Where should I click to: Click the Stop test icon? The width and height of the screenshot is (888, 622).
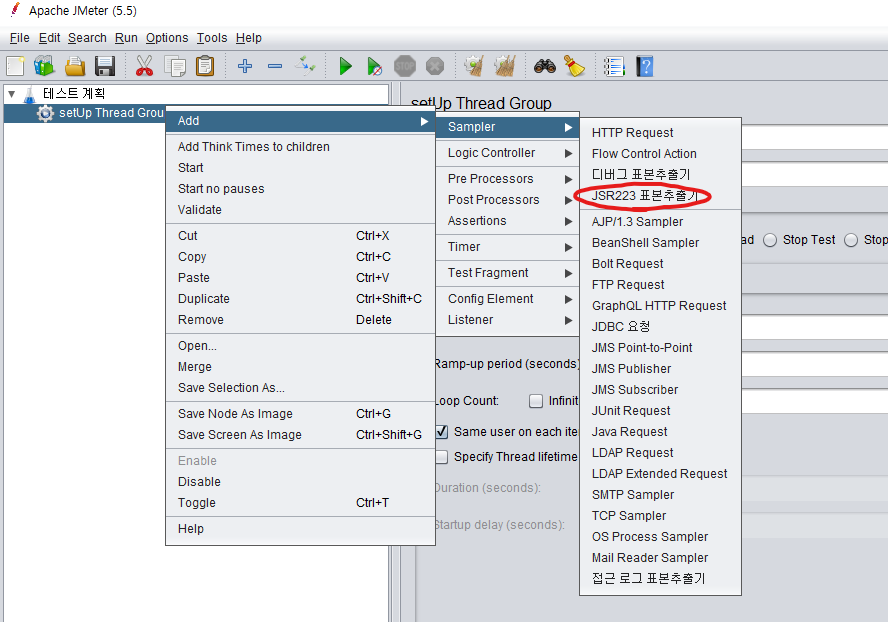pyautogui.click(x=405, y=66)
